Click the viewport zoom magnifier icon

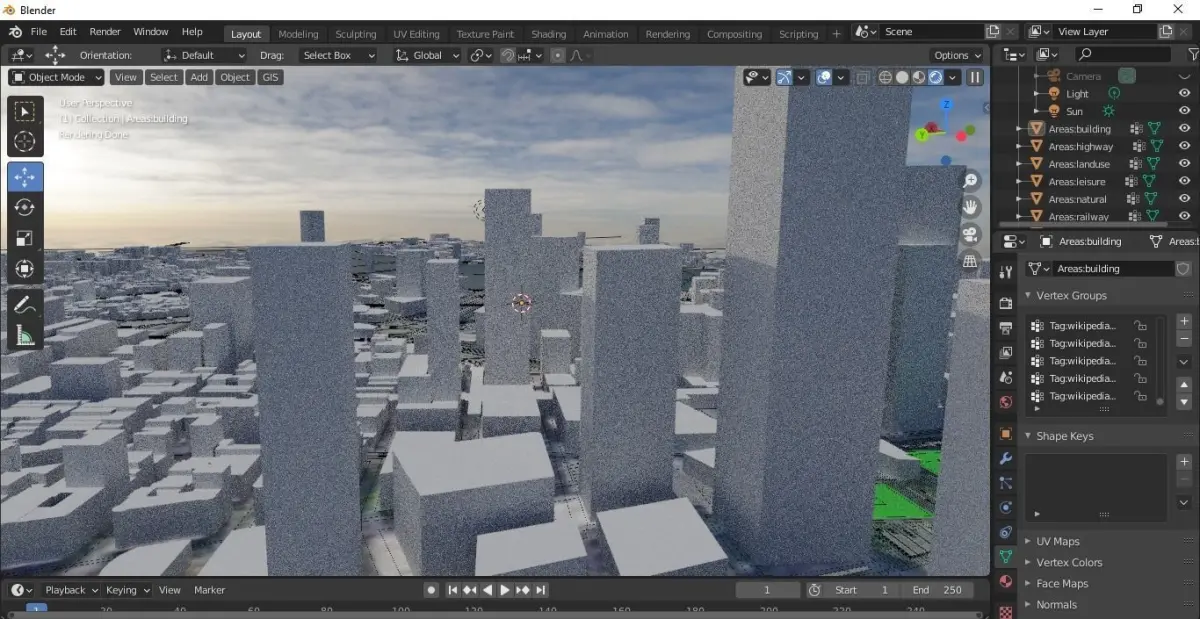click(x=970, y=180)
